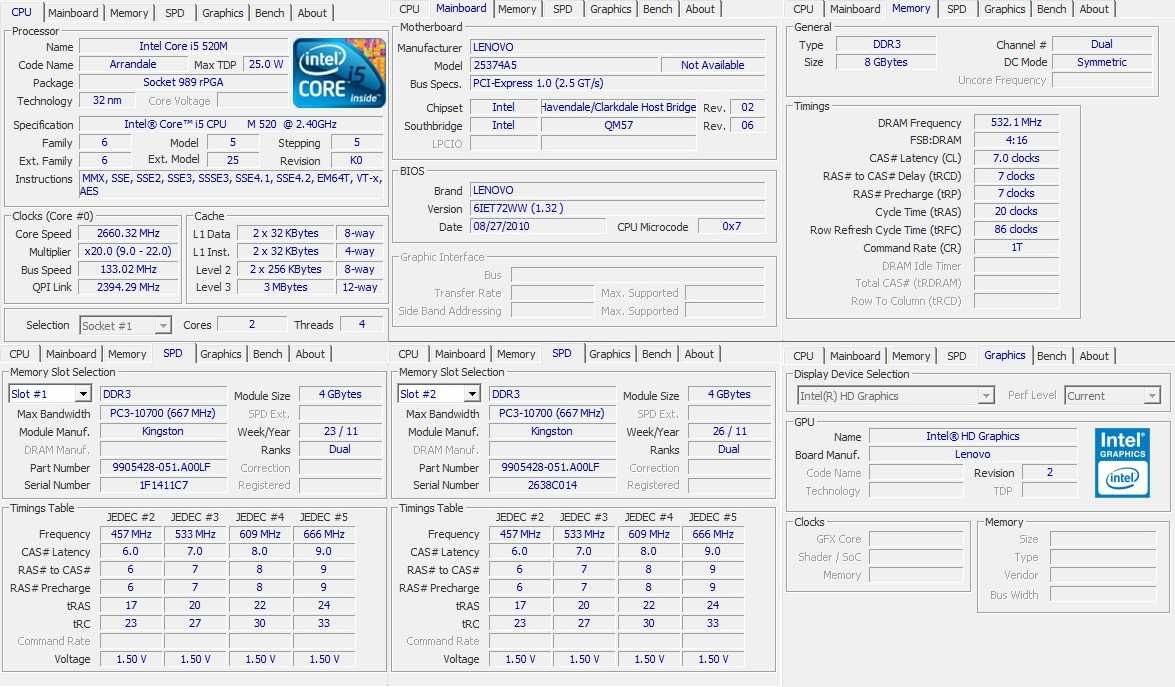Click Board Manuf. value Lenovo

point(973,455)
